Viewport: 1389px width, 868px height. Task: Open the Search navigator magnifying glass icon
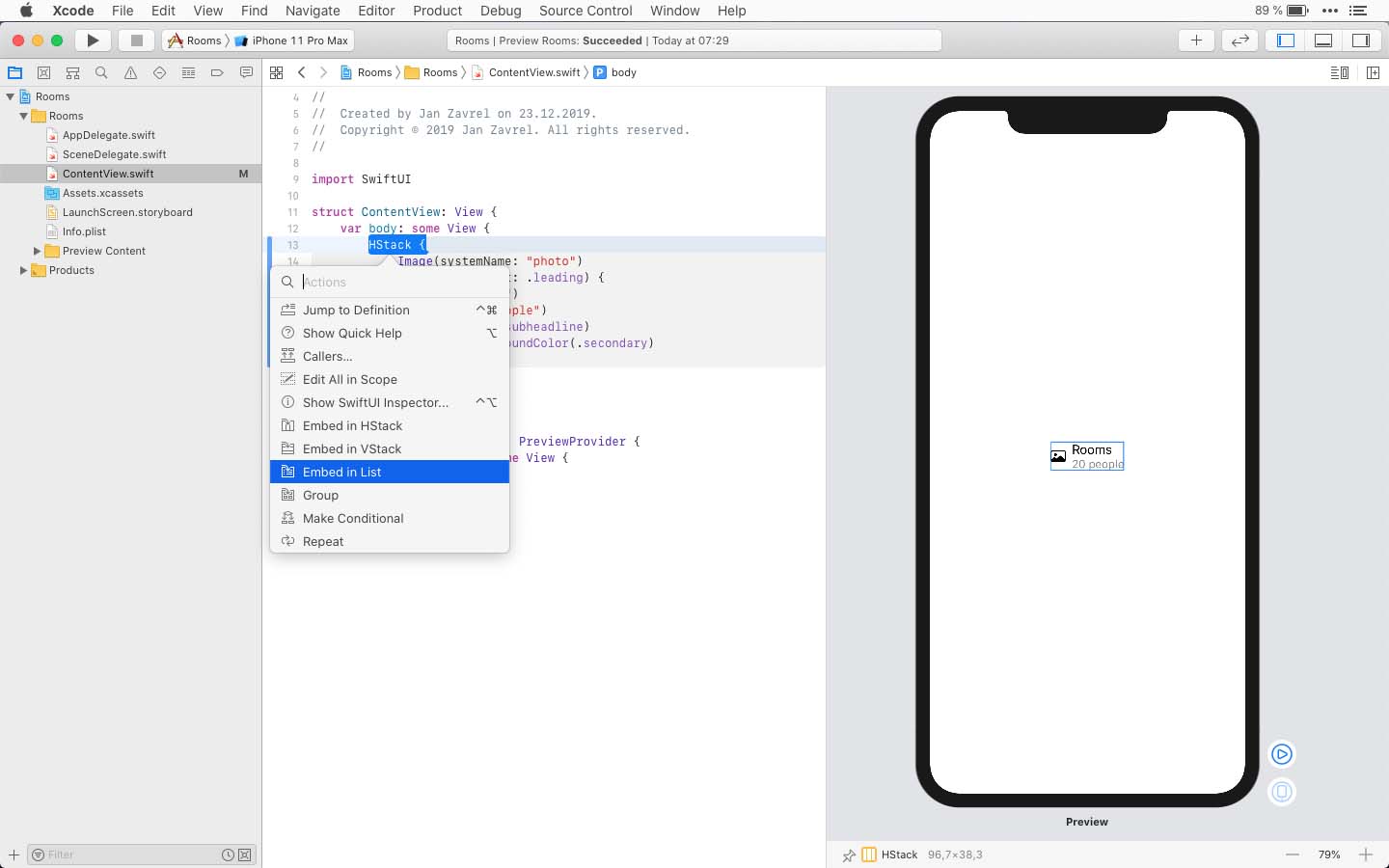coord(101,72)
